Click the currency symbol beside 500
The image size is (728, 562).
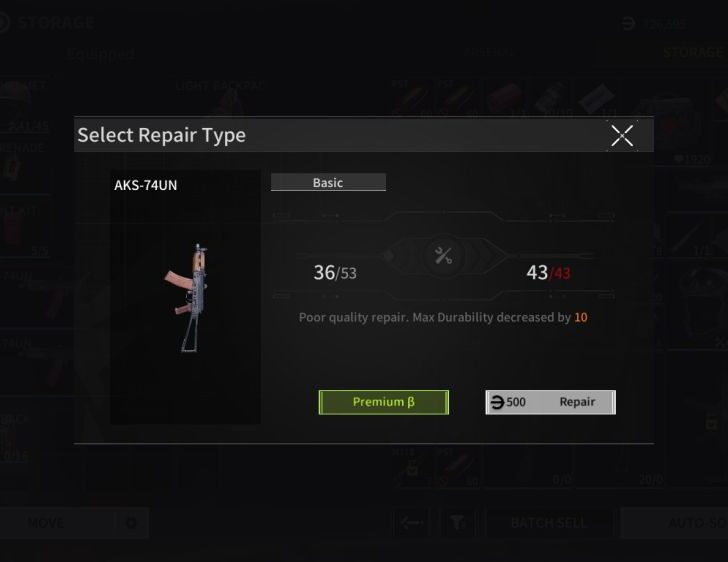(497, 402)
